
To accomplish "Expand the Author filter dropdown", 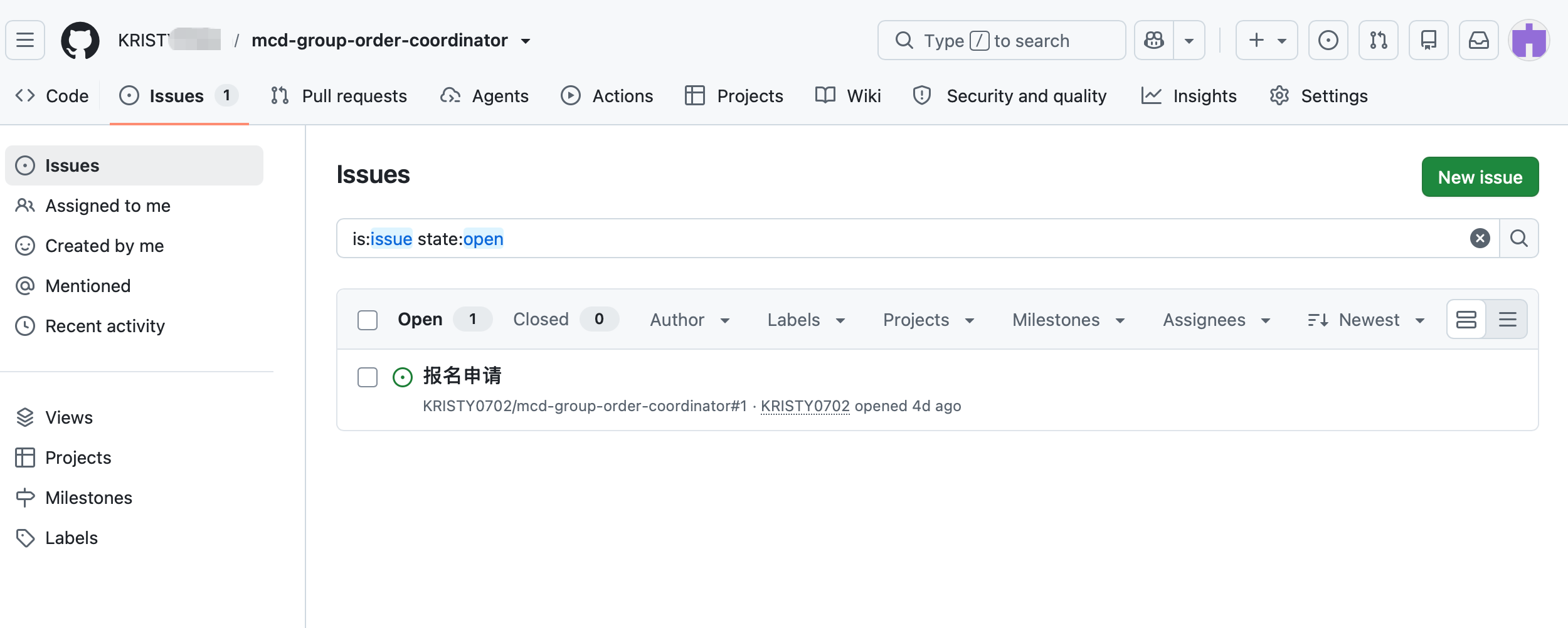I will pyautogui.click(x=690, y=320).
